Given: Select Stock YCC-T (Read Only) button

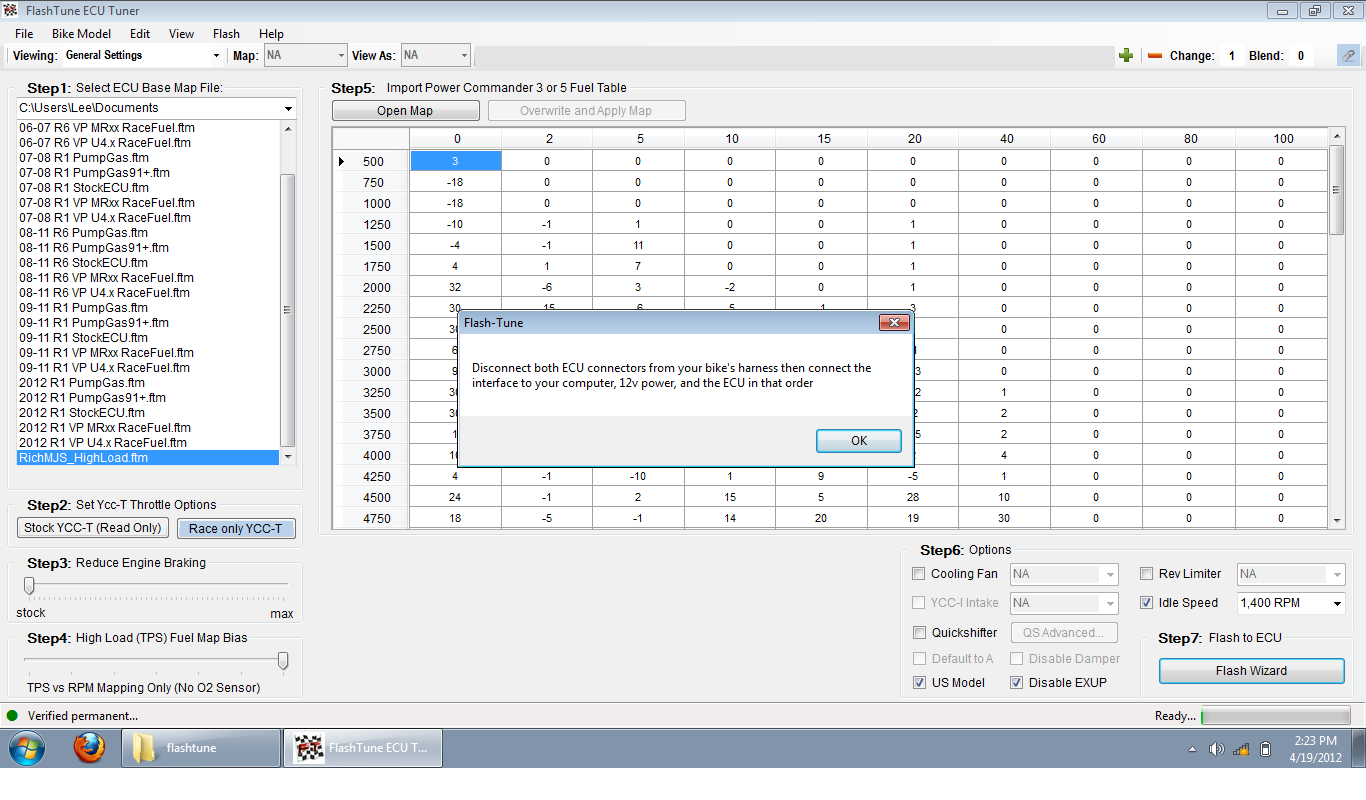Looking at the screenshot, I should click(x=93, y=528).
